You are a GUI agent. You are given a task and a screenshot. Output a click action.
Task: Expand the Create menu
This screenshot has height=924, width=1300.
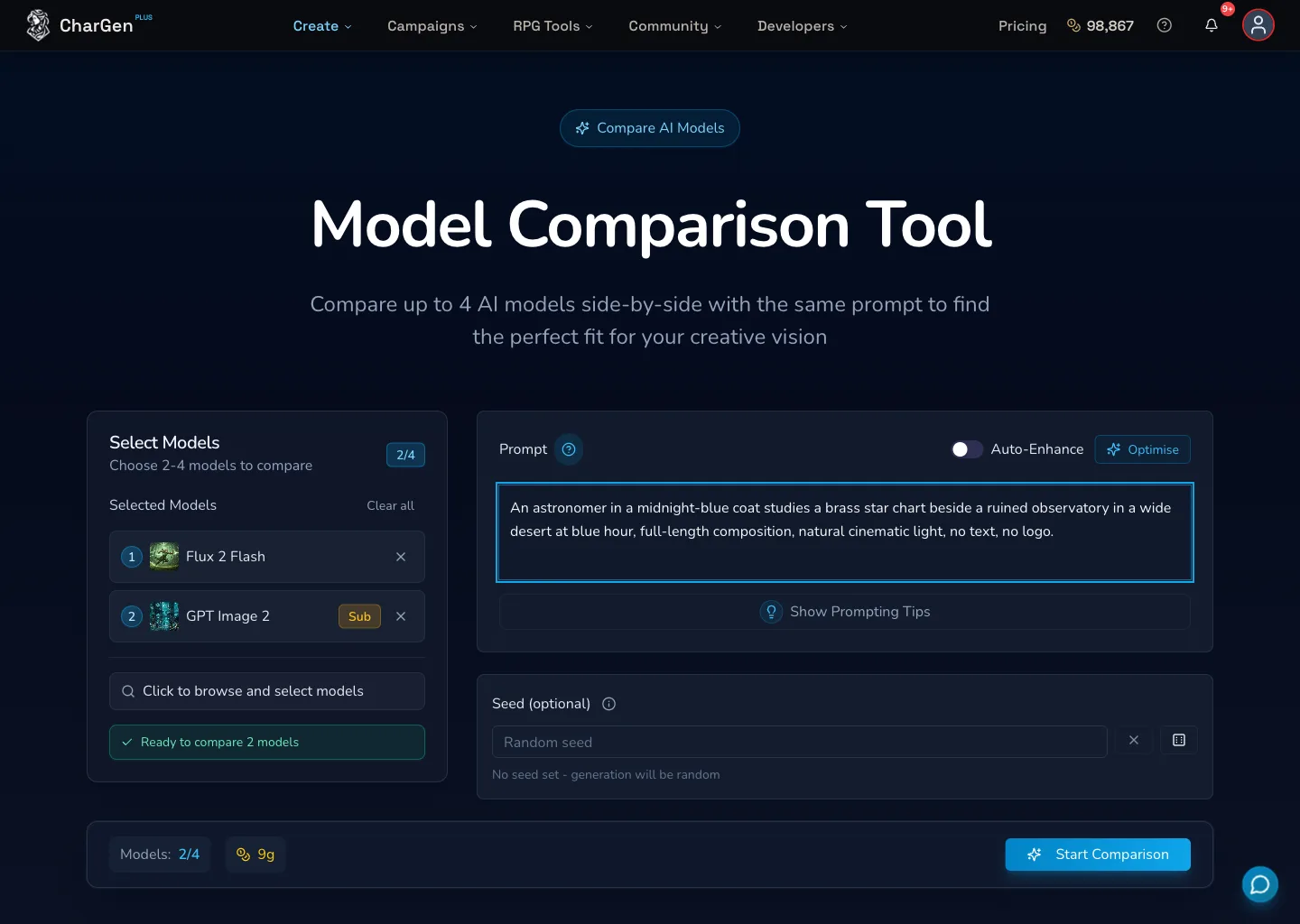coord(322,26)
